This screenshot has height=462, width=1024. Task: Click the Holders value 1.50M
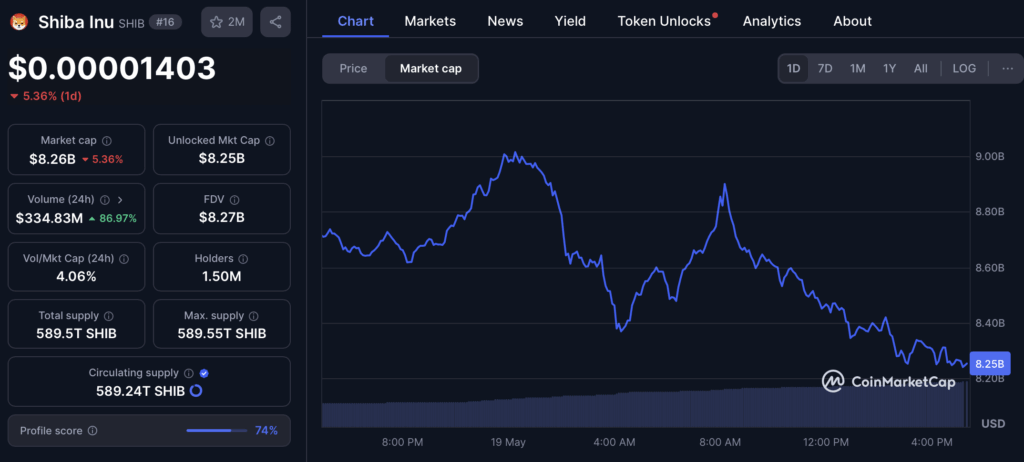coord(221,276)
